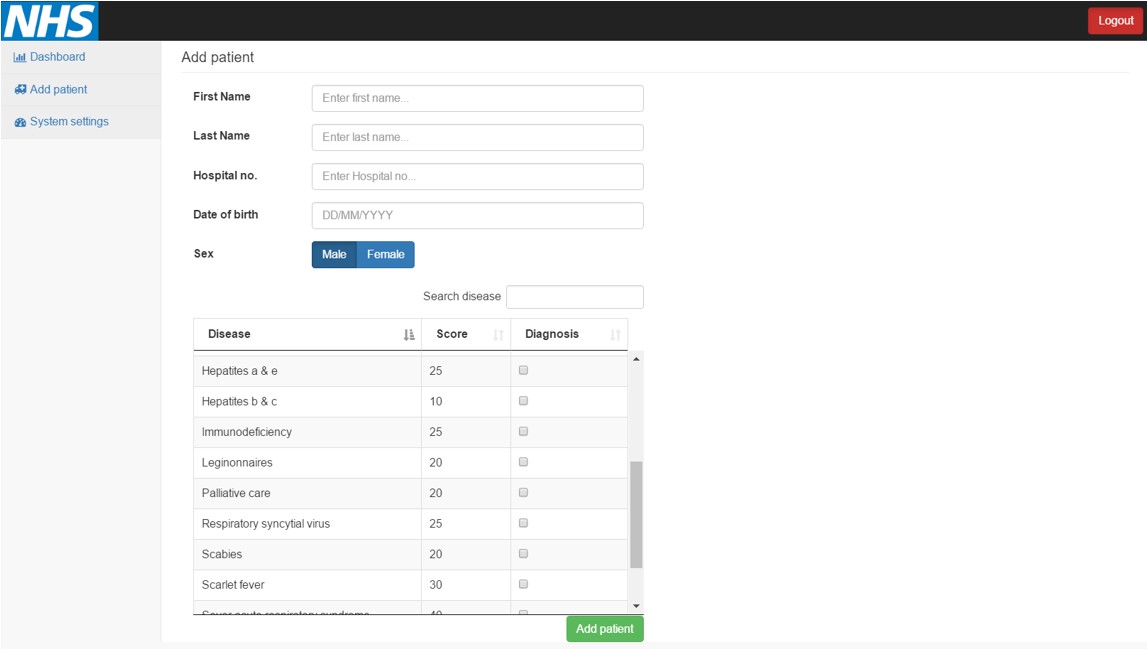Enable the Scarlet fever diagnosis checkbox

[x=522, y=584]
